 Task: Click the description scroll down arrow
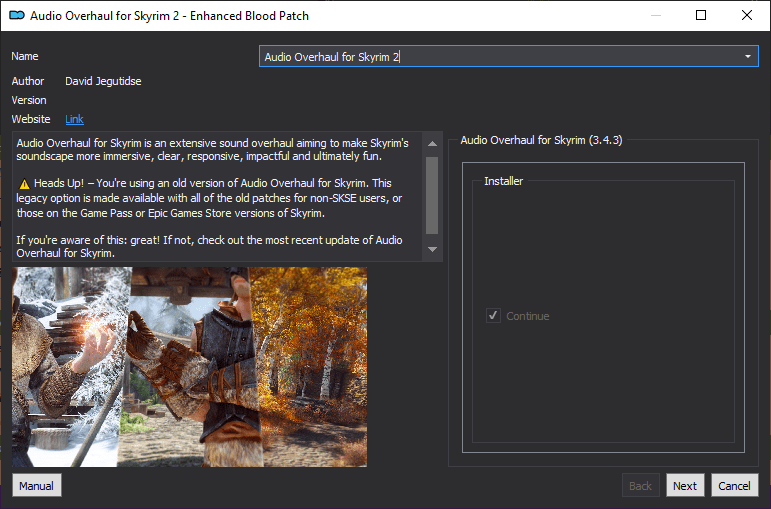(432, 249)
